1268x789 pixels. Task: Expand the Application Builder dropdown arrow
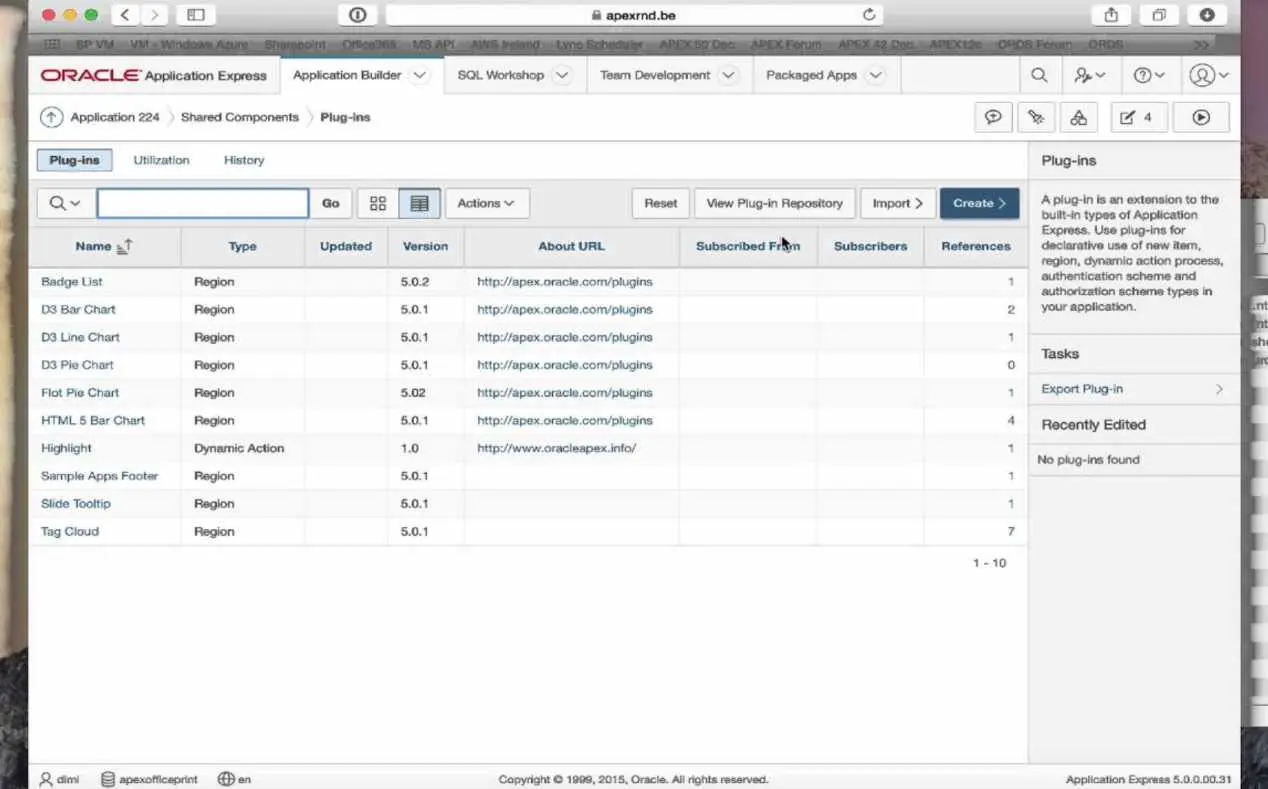click(x=420, y=75)
